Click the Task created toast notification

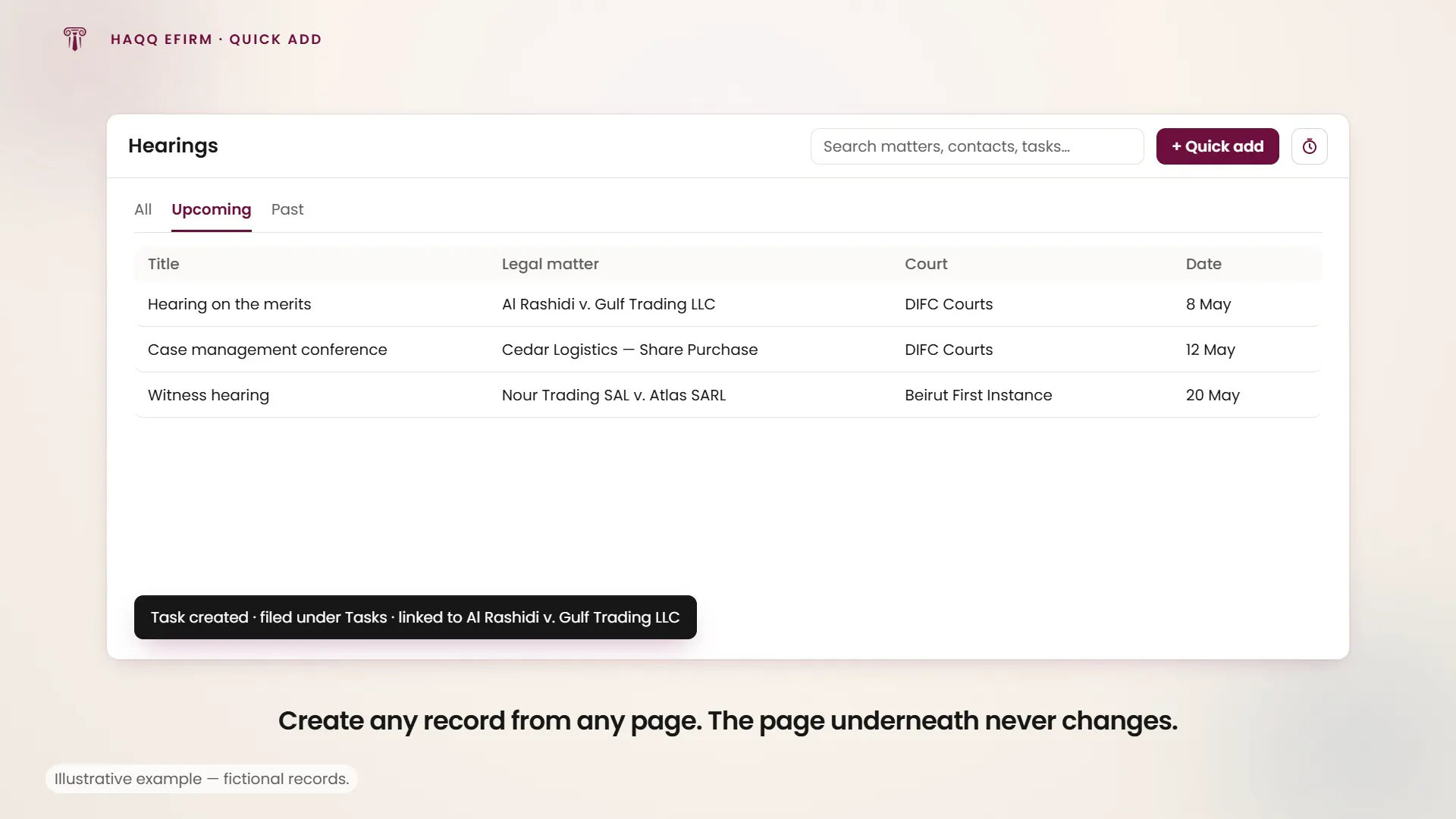(415, 617)
